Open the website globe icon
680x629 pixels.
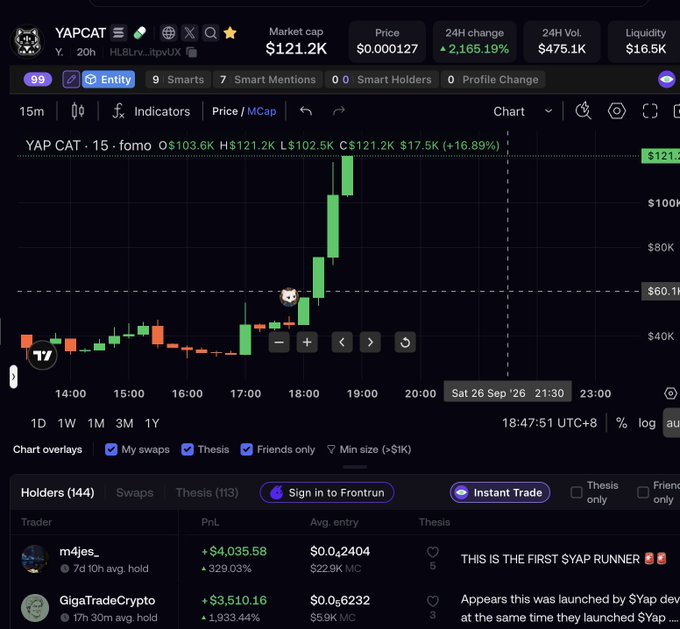tap(168, 33)
